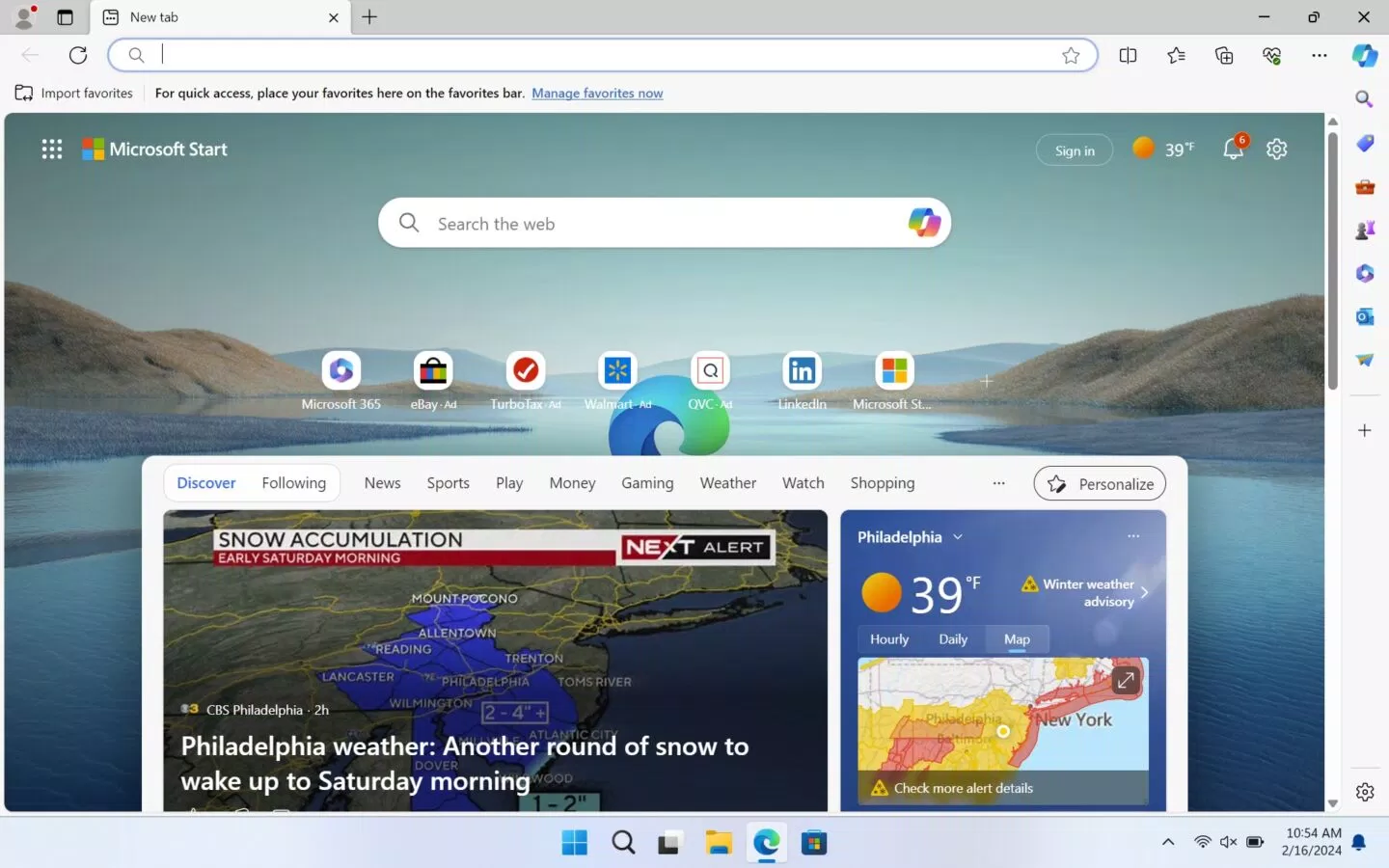Show more feed categories ellipsis

pos(999,483)
